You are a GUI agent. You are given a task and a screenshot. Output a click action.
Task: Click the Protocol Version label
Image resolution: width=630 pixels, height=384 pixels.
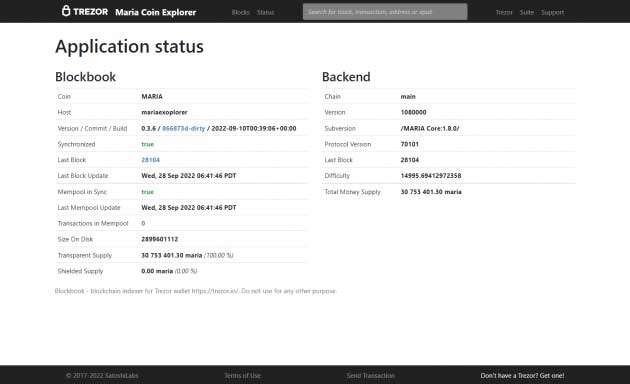coord(348,144)
